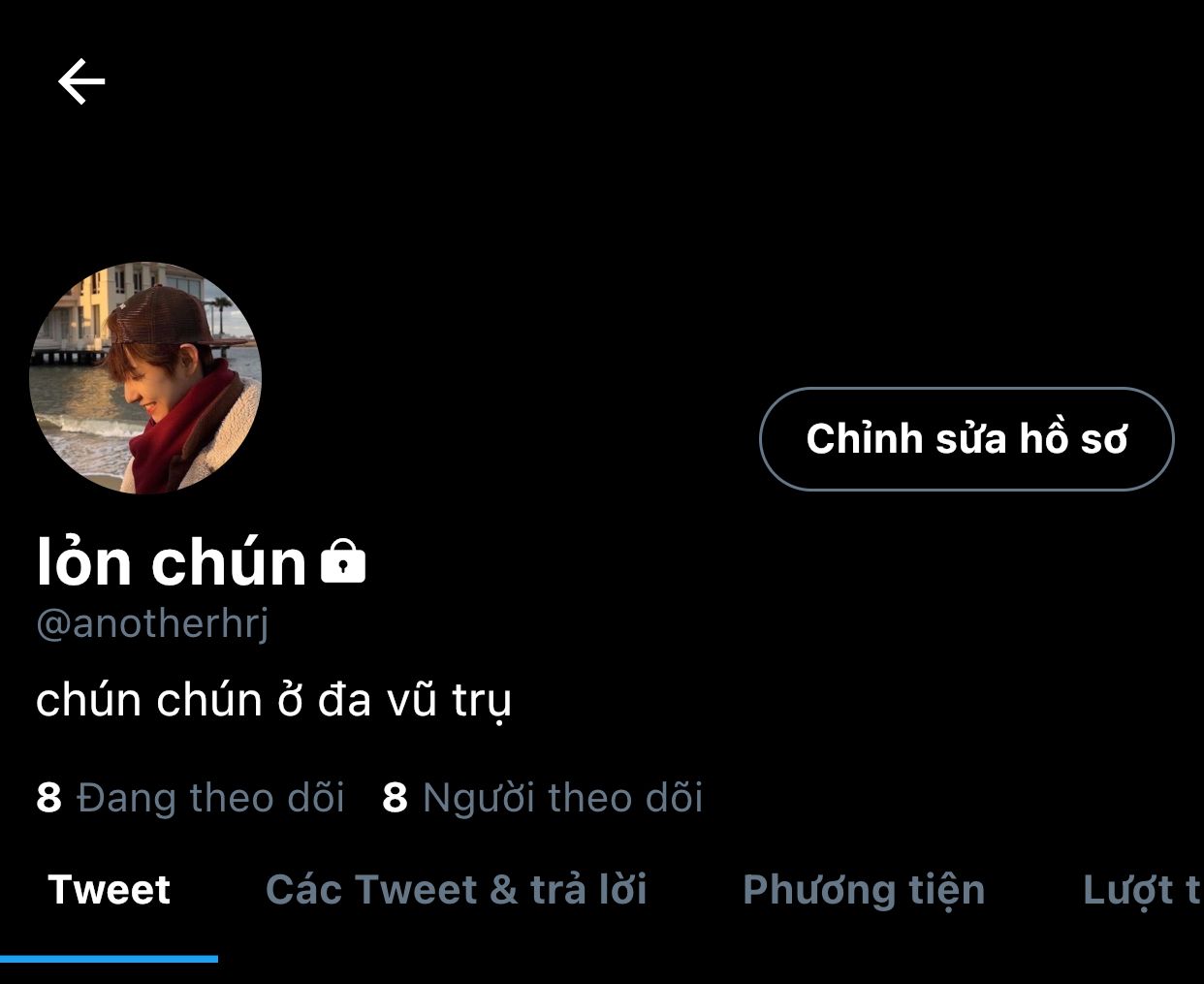The width and height of the screenshot is (1204, 984).
Task: Go back using the left arrow
Action: click(x=81, y=80)
